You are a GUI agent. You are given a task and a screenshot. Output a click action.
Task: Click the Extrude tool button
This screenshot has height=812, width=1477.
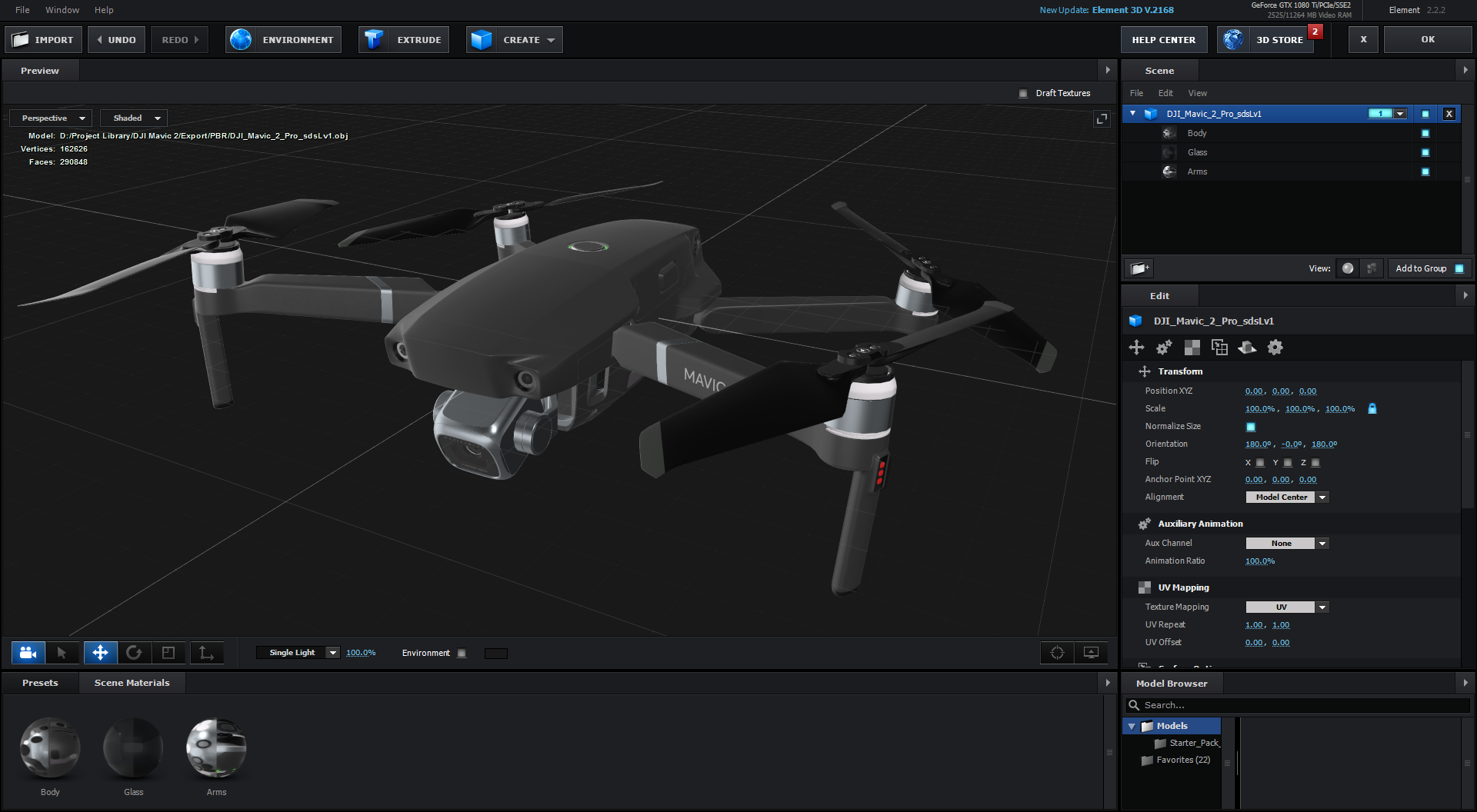(x=404, y=39)
